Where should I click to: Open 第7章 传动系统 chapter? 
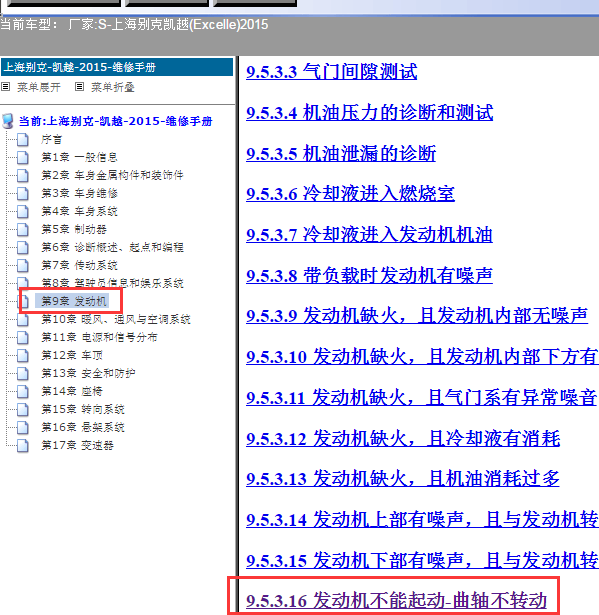[x=79, y=266]
